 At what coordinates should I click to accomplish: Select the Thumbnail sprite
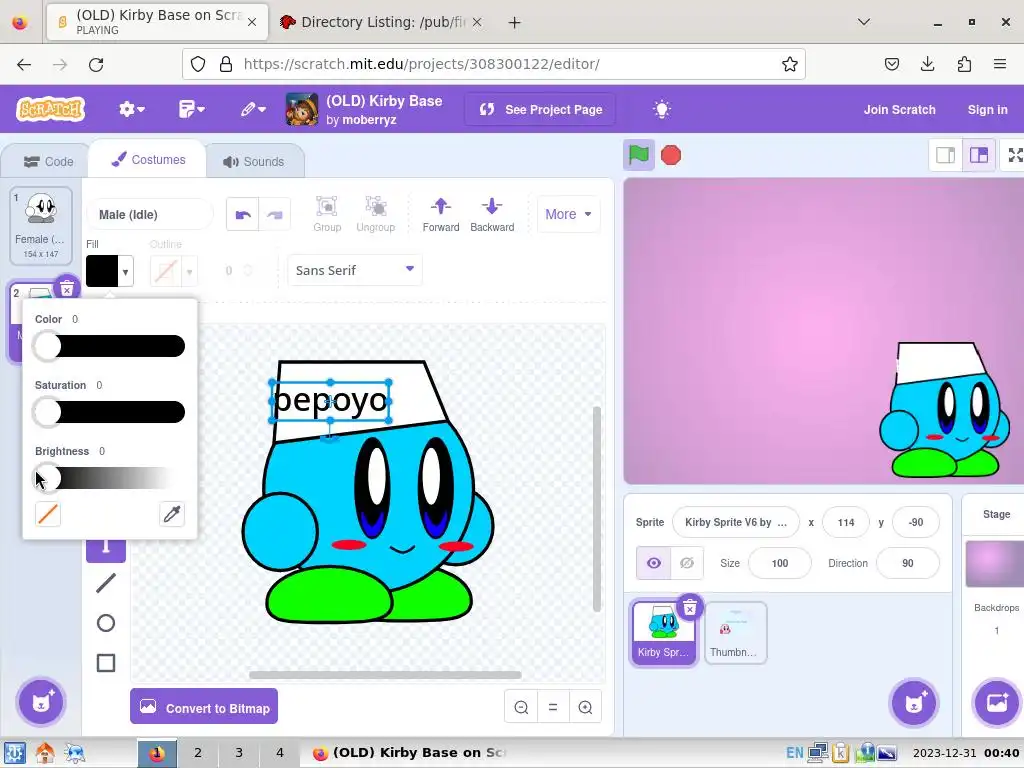(735, 632)
